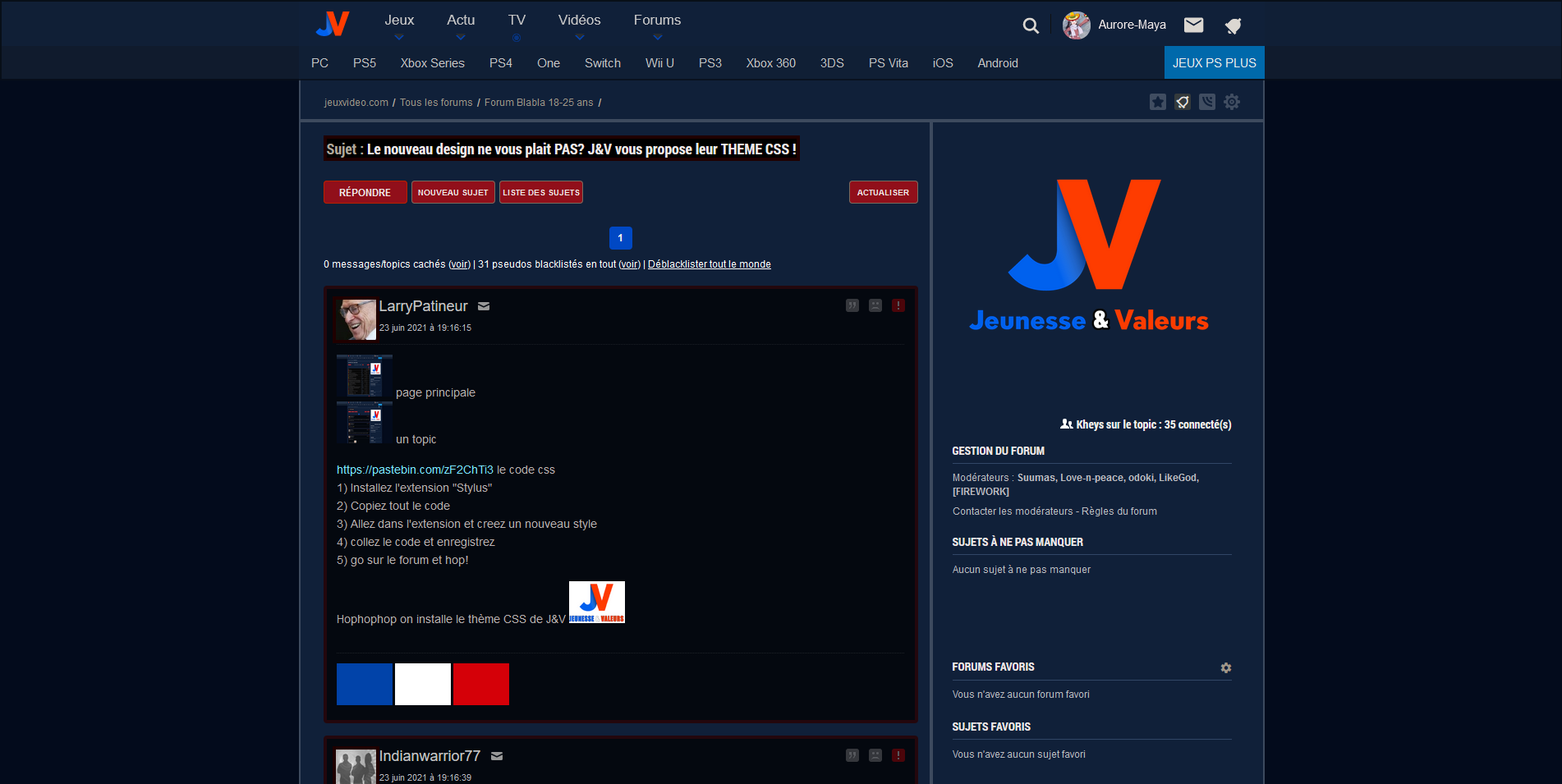
Task: Open Contacter les modérateurs link
Action: point(1013,511)
